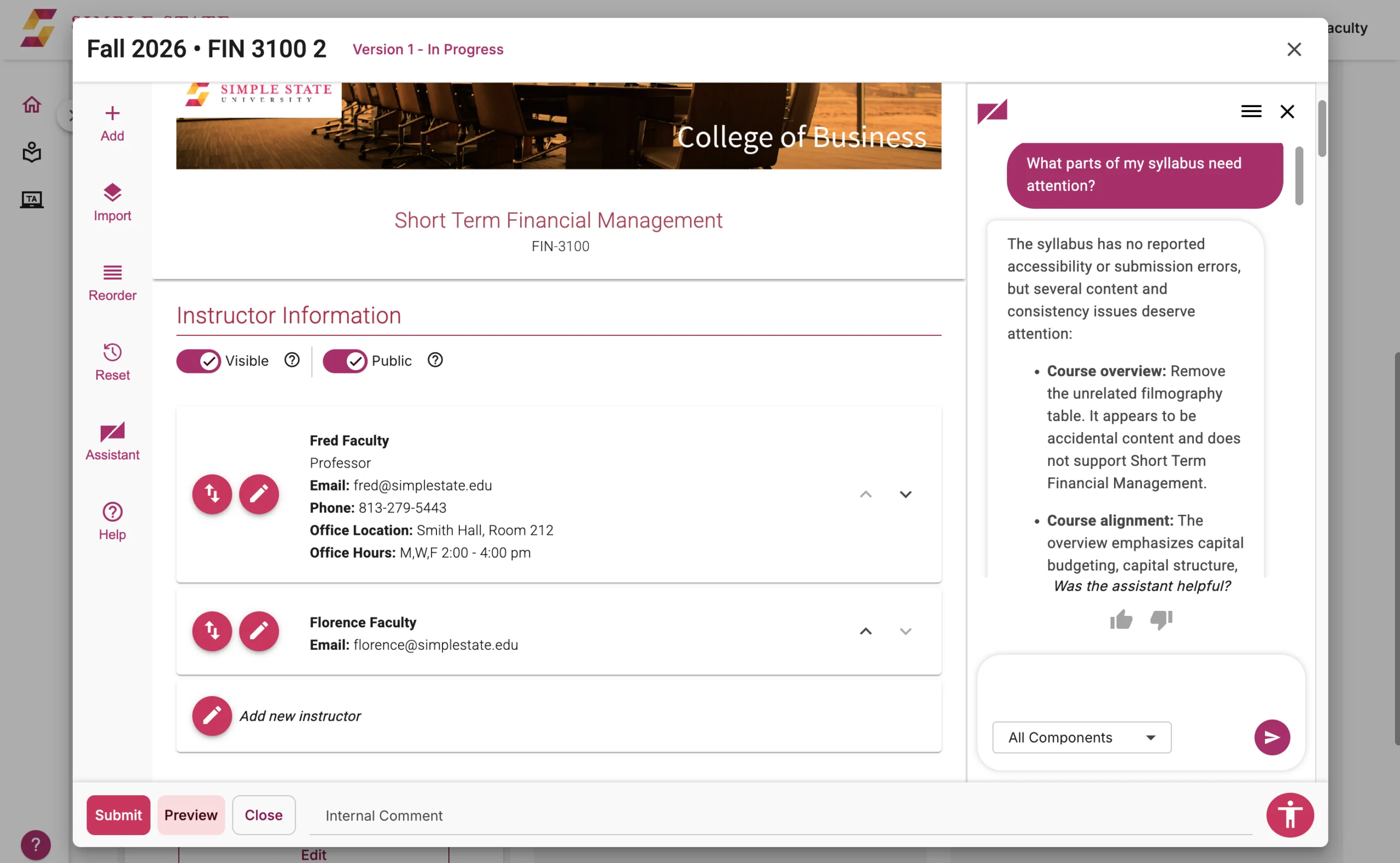
Task: Click the Reset history icon
Action: click(x=113, y=352)
